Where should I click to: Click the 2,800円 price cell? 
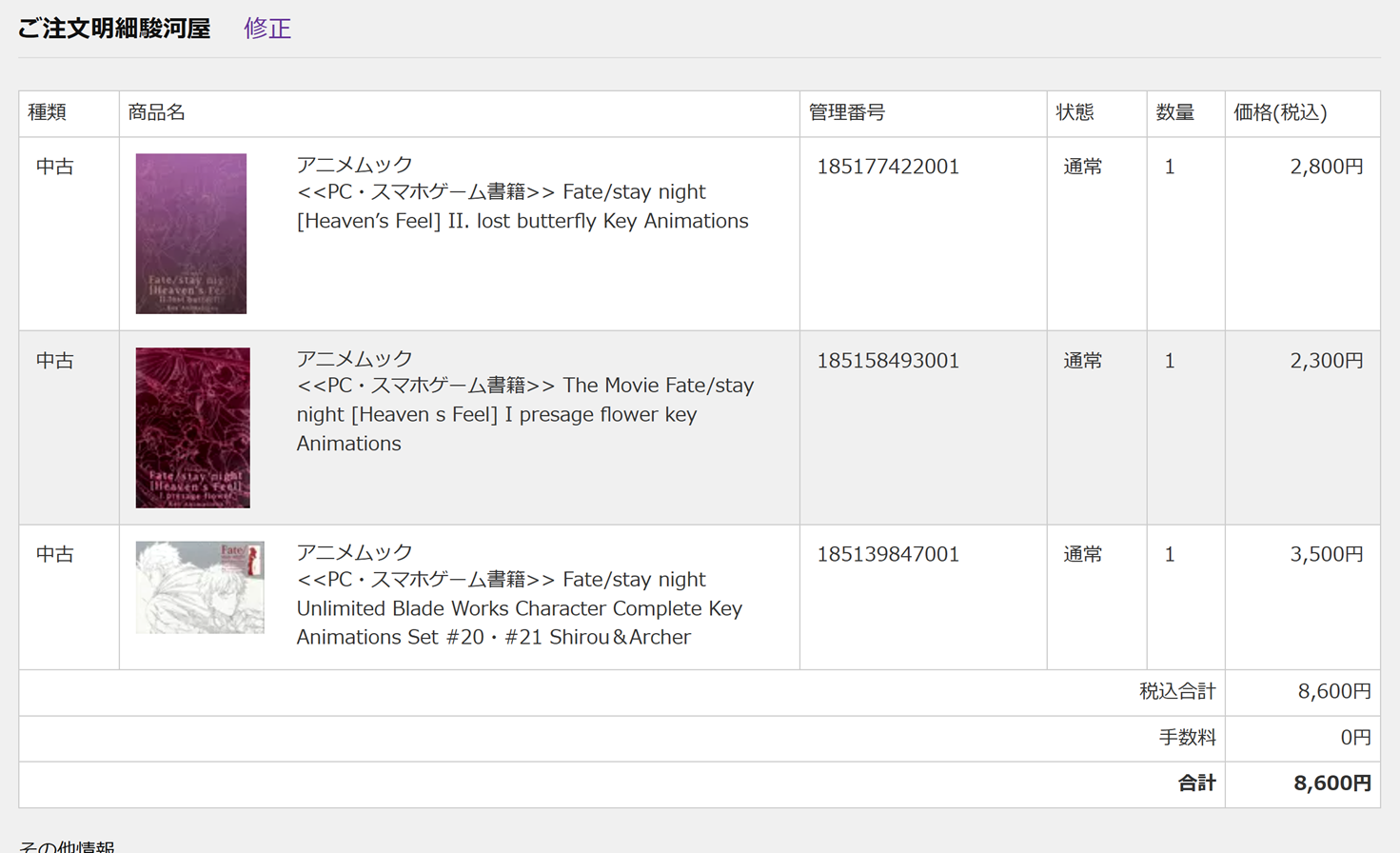point(1326,167)
